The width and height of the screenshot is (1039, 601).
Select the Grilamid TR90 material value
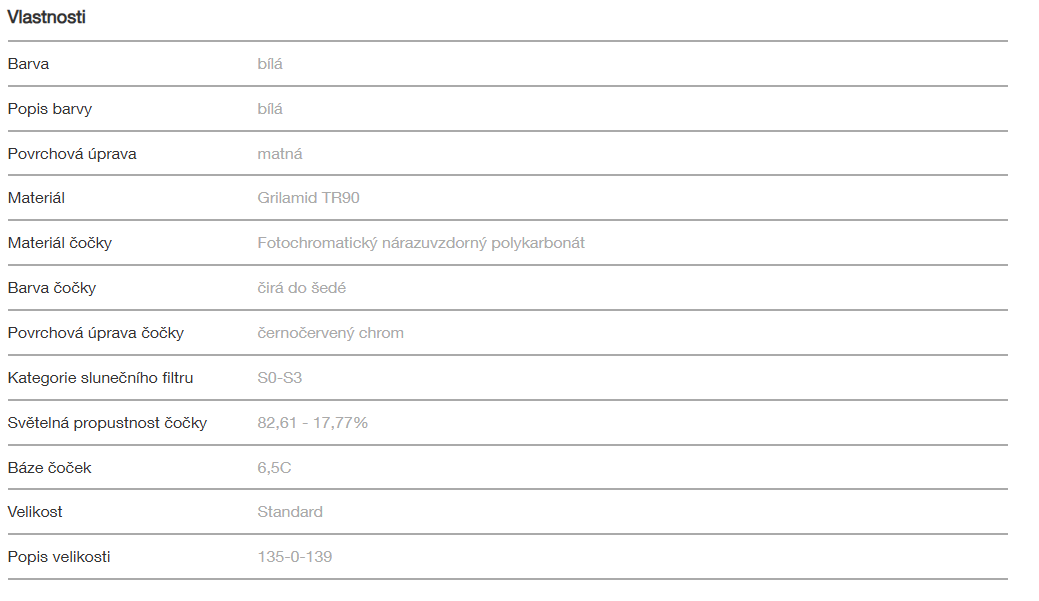point(308,198)
